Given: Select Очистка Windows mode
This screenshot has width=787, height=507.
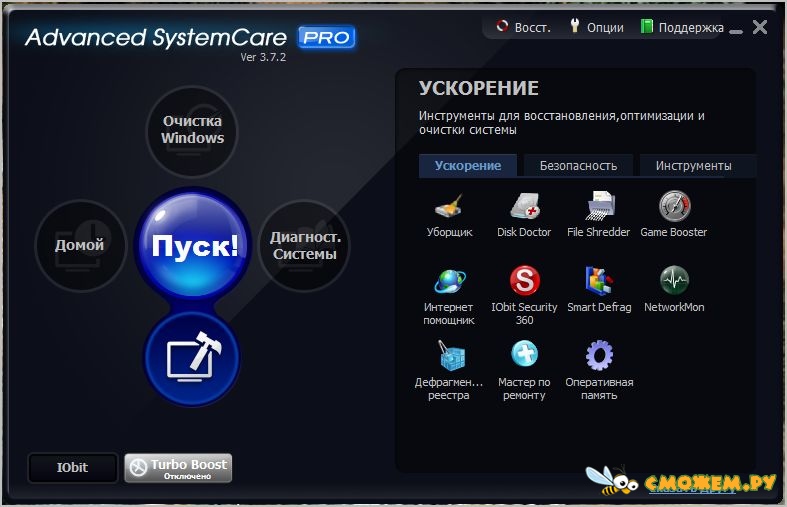Looking at the screenshot, I should [x=193, y=131].
